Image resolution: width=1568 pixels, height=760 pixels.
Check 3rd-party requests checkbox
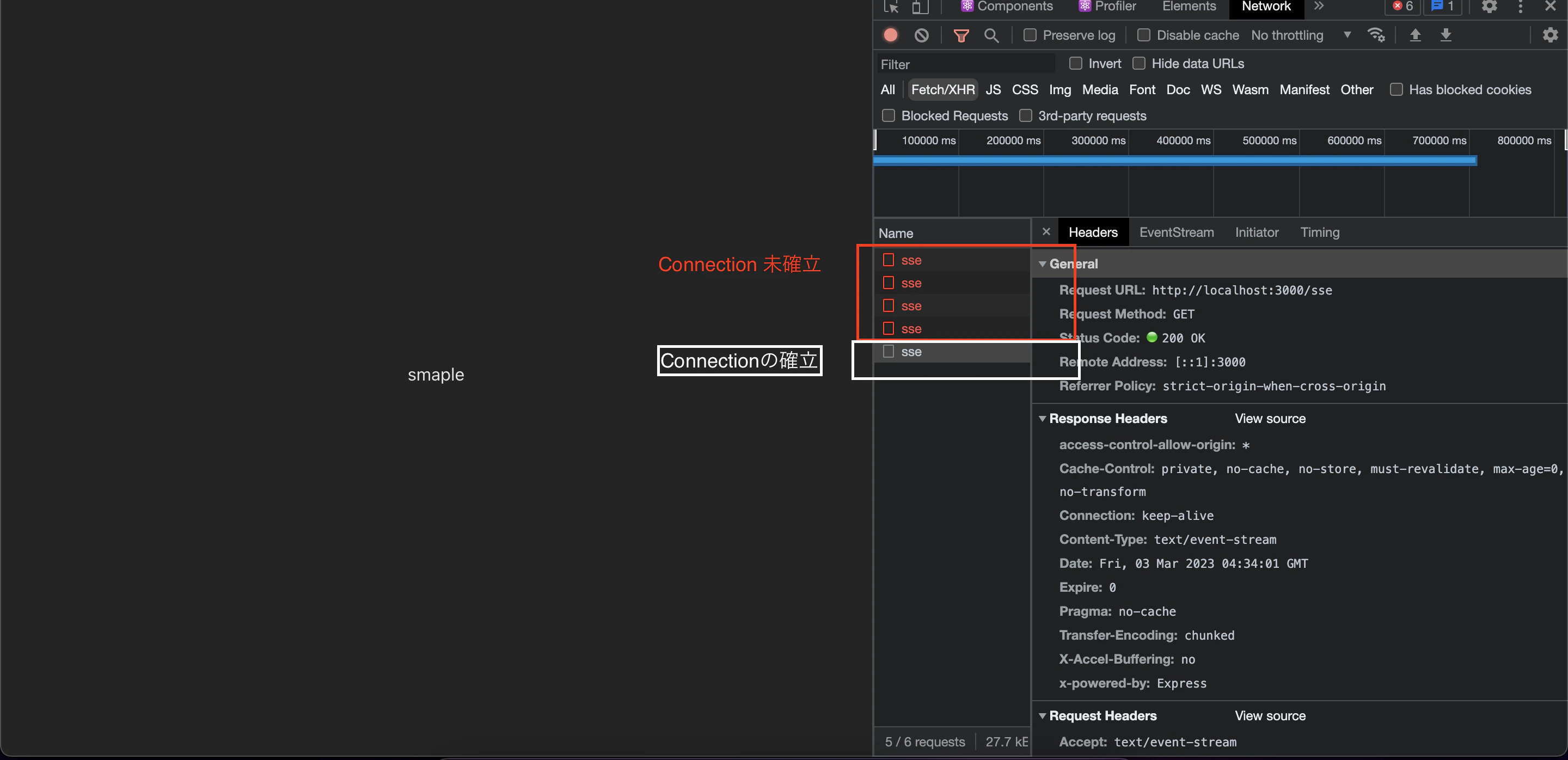pyautogui.click(x=1026, y=115)
